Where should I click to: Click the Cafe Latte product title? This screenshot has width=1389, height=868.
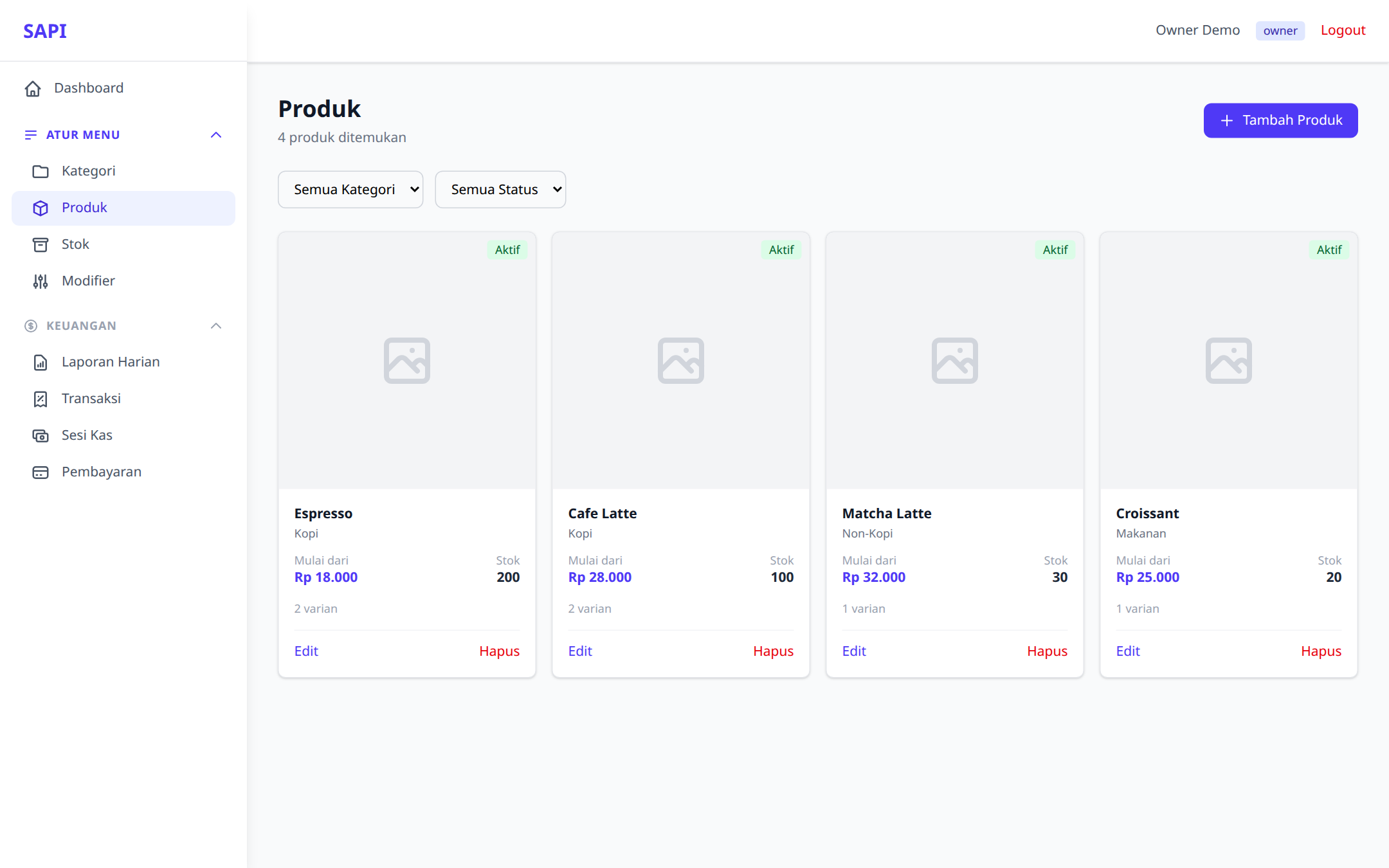[x=603, y=514]
